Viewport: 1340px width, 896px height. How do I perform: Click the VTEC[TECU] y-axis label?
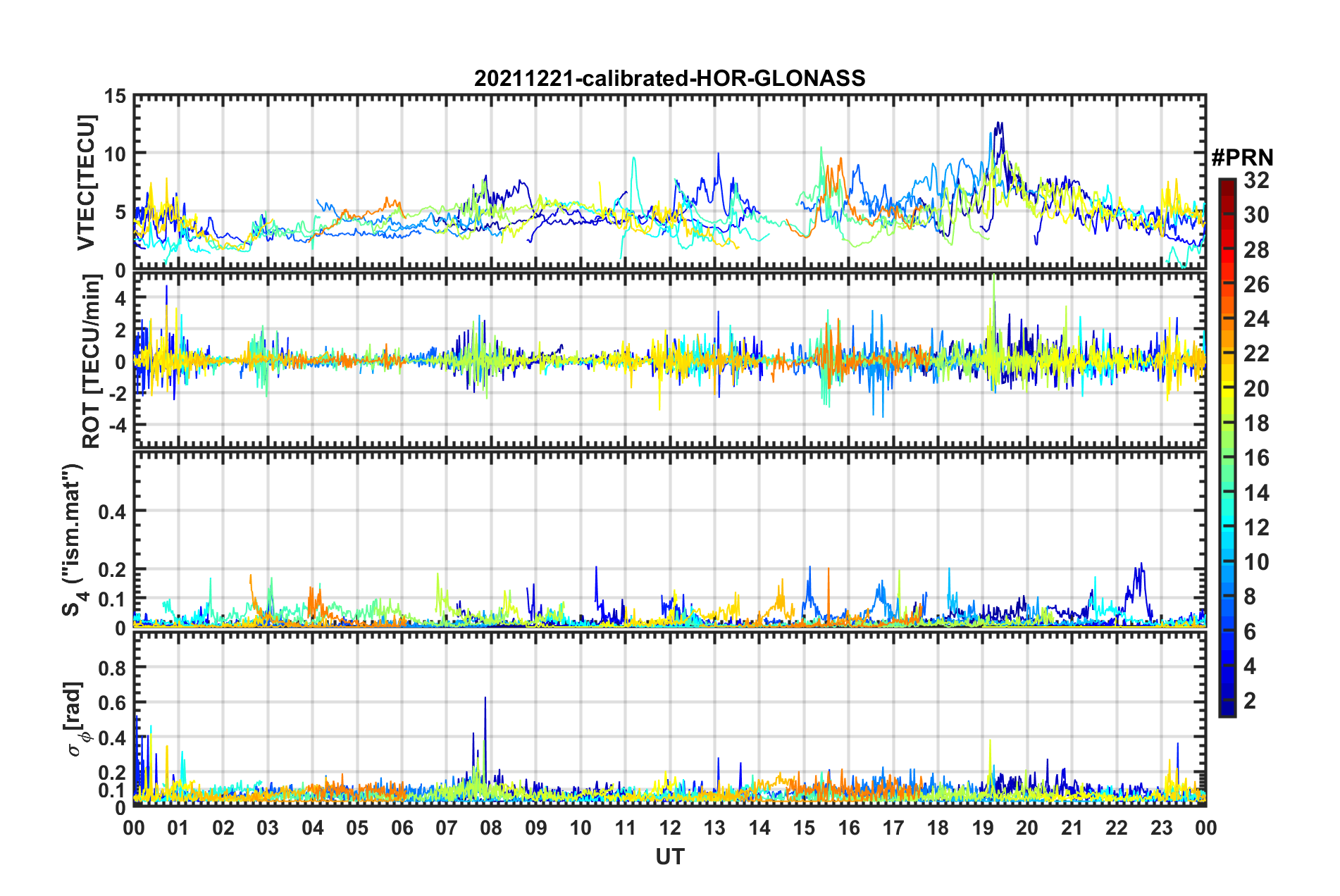point(86,183)
